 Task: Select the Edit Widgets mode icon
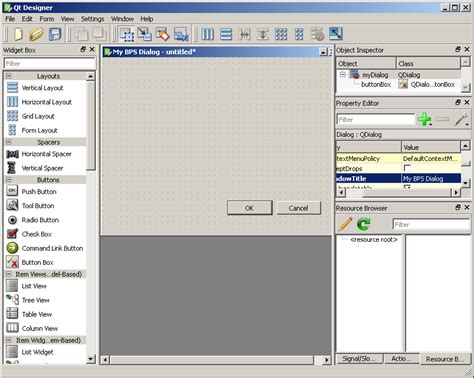click(127, 34)
